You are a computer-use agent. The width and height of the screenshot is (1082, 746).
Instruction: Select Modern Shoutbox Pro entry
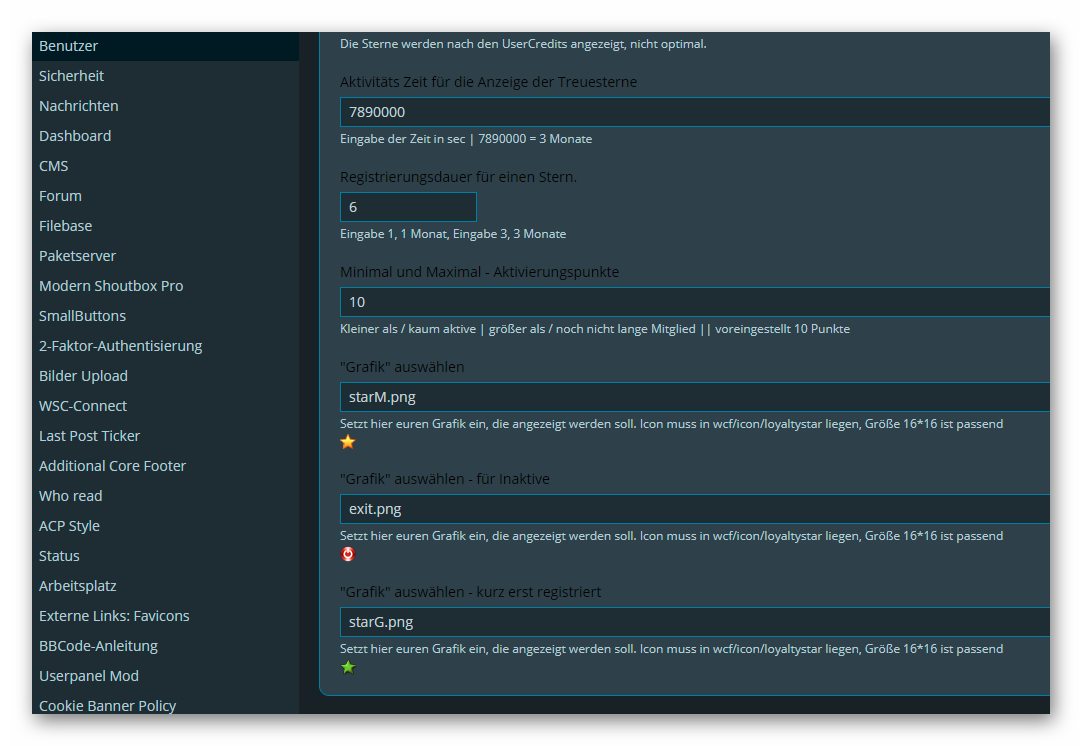click(x=111, y=286)
